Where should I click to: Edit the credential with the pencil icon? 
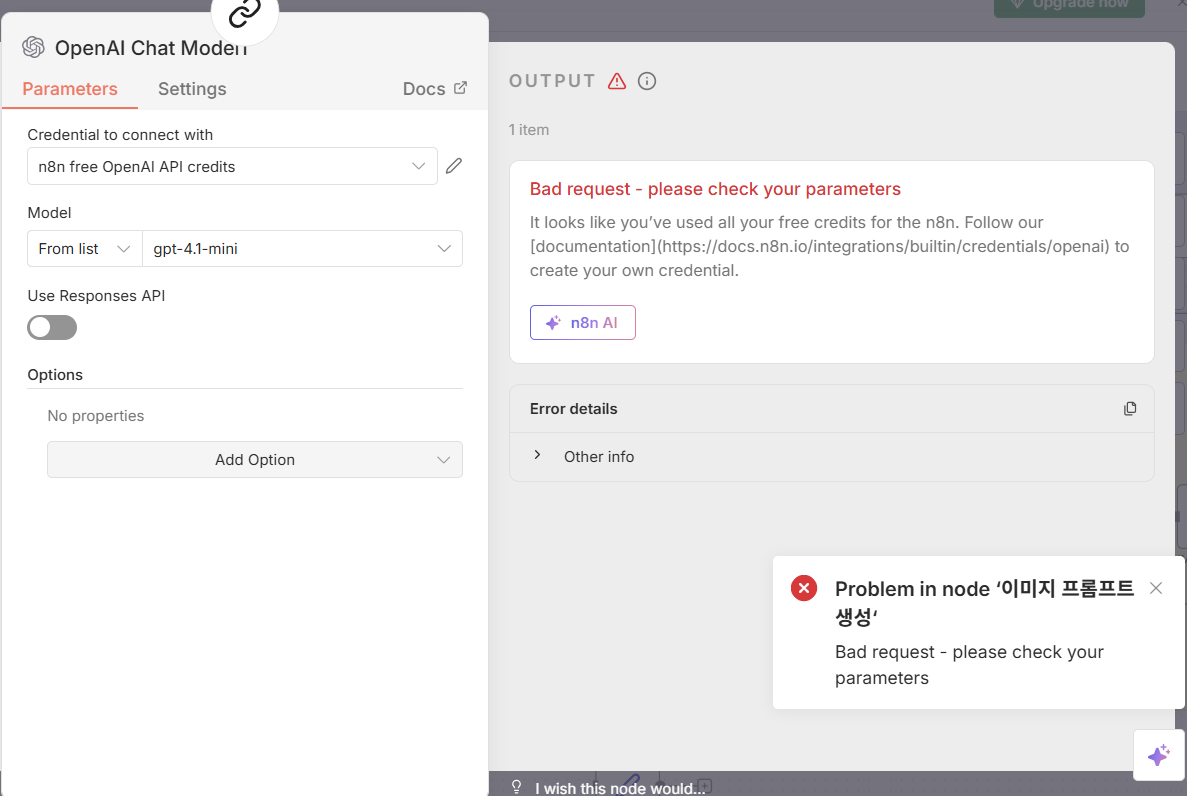[x=454, y=166]
